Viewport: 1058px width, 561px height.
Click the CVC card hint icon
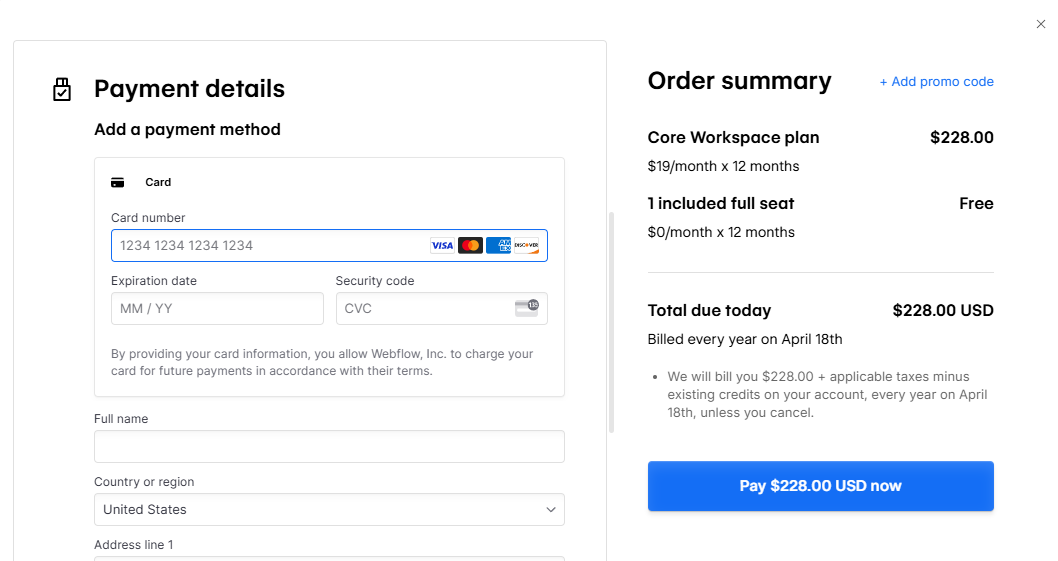coord(527,308)
